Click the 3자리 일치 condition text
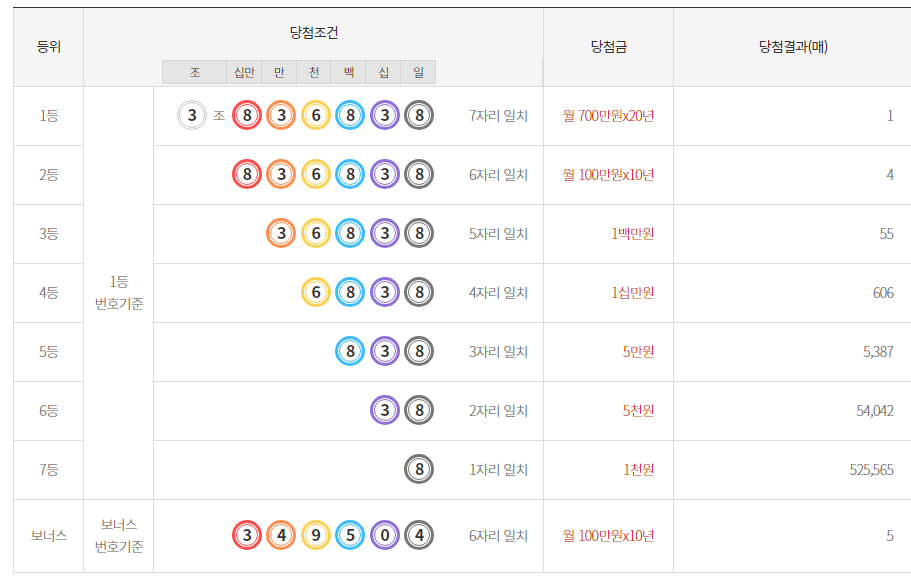Viewport: 911px width, 579px height. tap(498, 351)
